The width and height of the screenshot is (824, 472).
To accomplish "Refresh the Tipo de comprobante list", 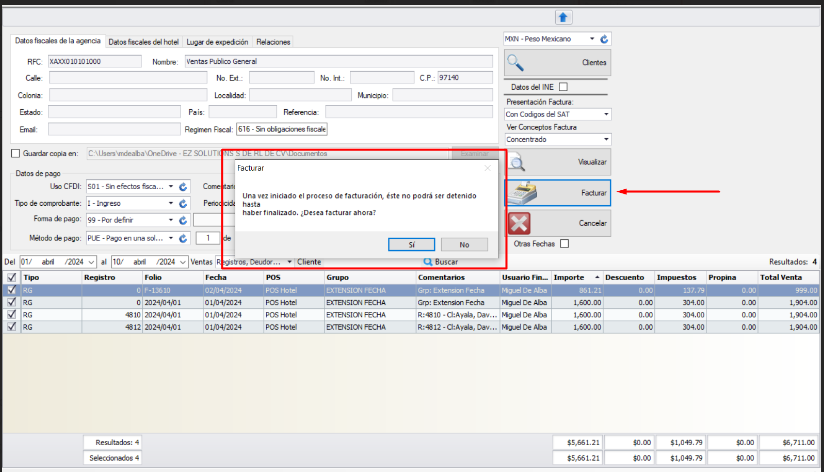I will (183, 203).
